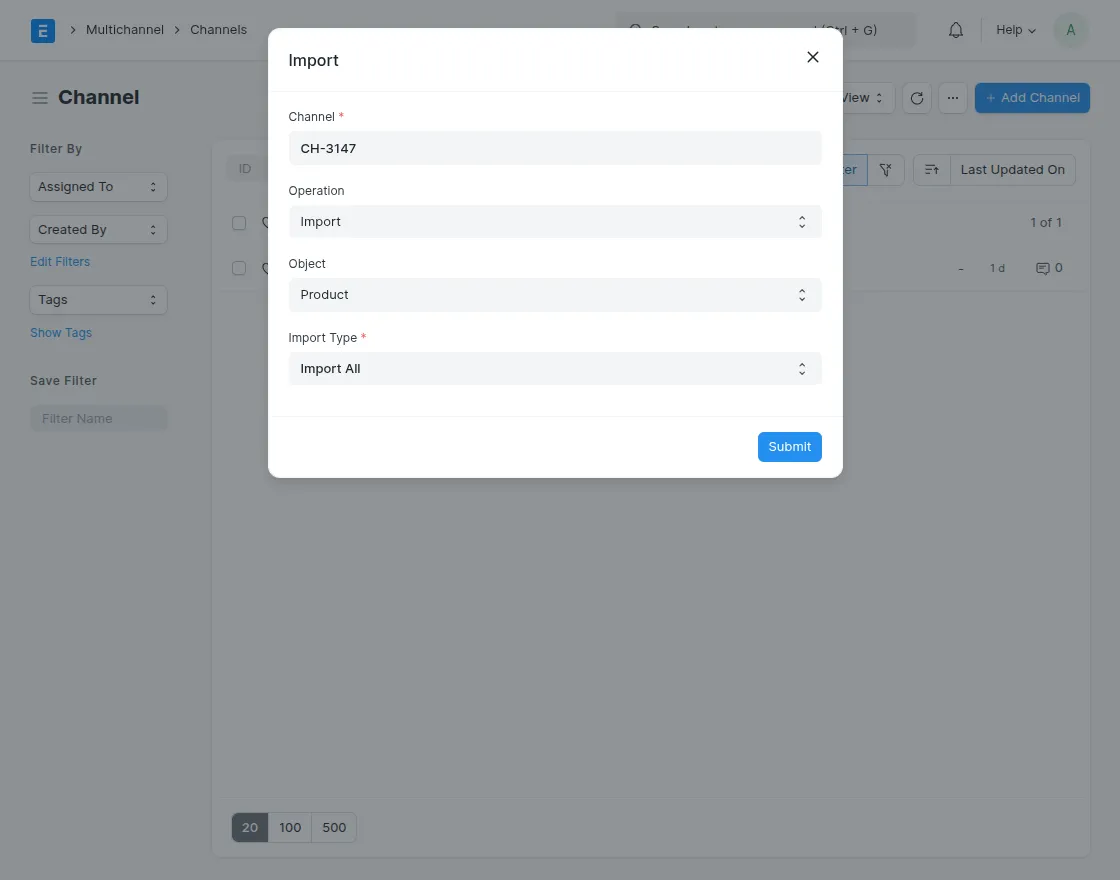
Task: Open Tags filter dropdown
Action: click(98, 300)
